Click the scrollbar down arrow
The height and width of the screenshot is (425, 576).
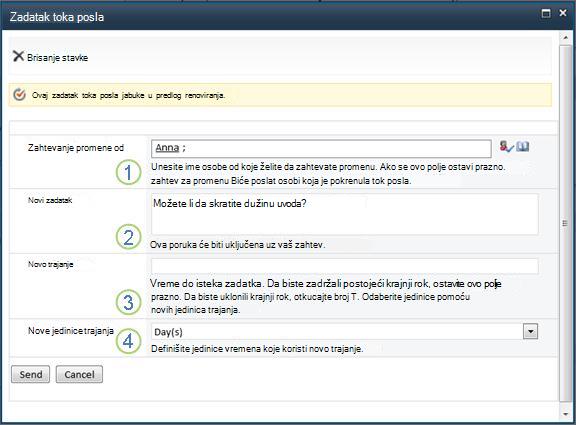pyautogui.click(x=565, y=414)
